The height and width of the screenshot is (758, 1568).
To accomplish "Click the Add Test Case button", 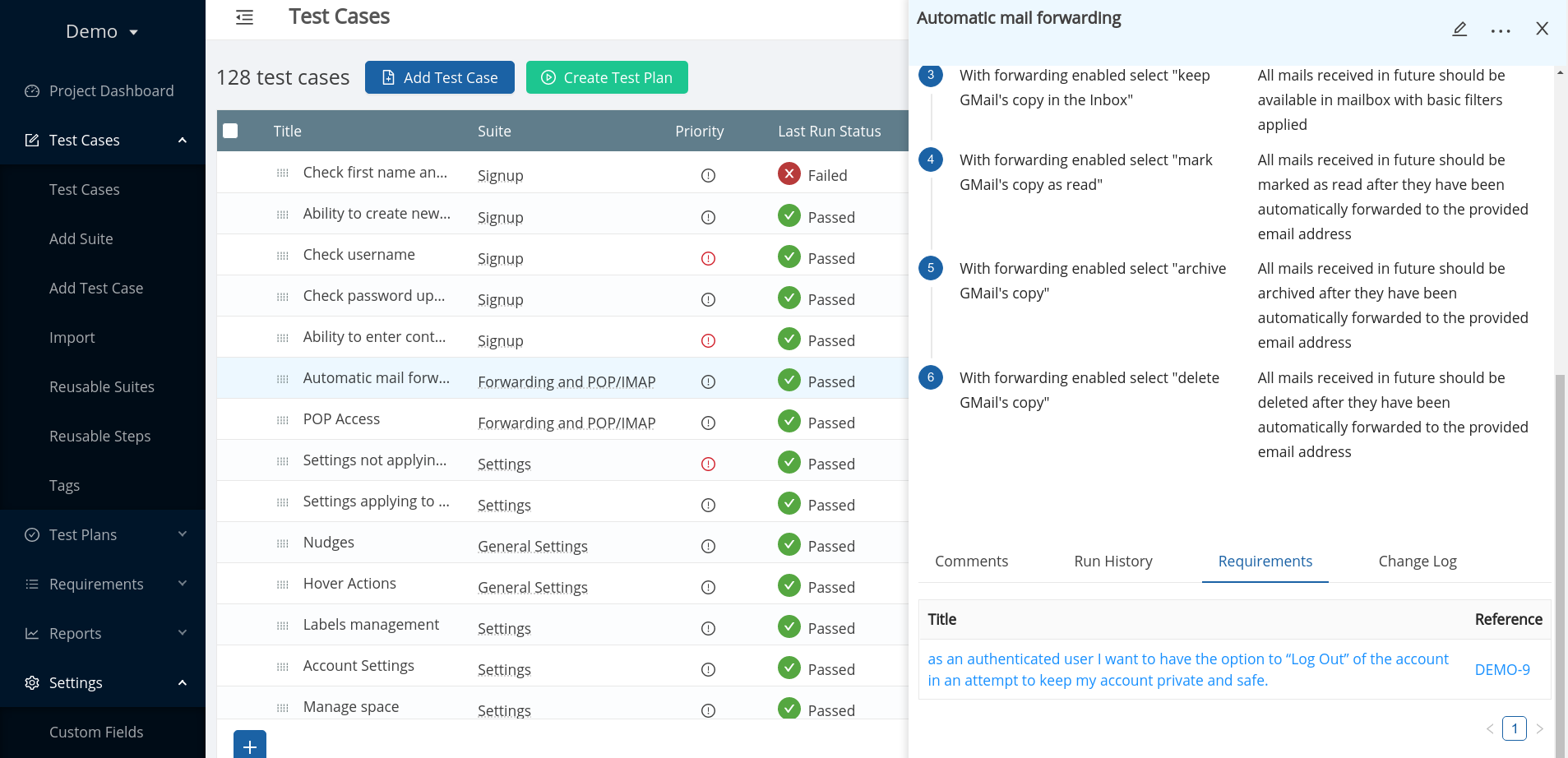I will click(440, 77).
